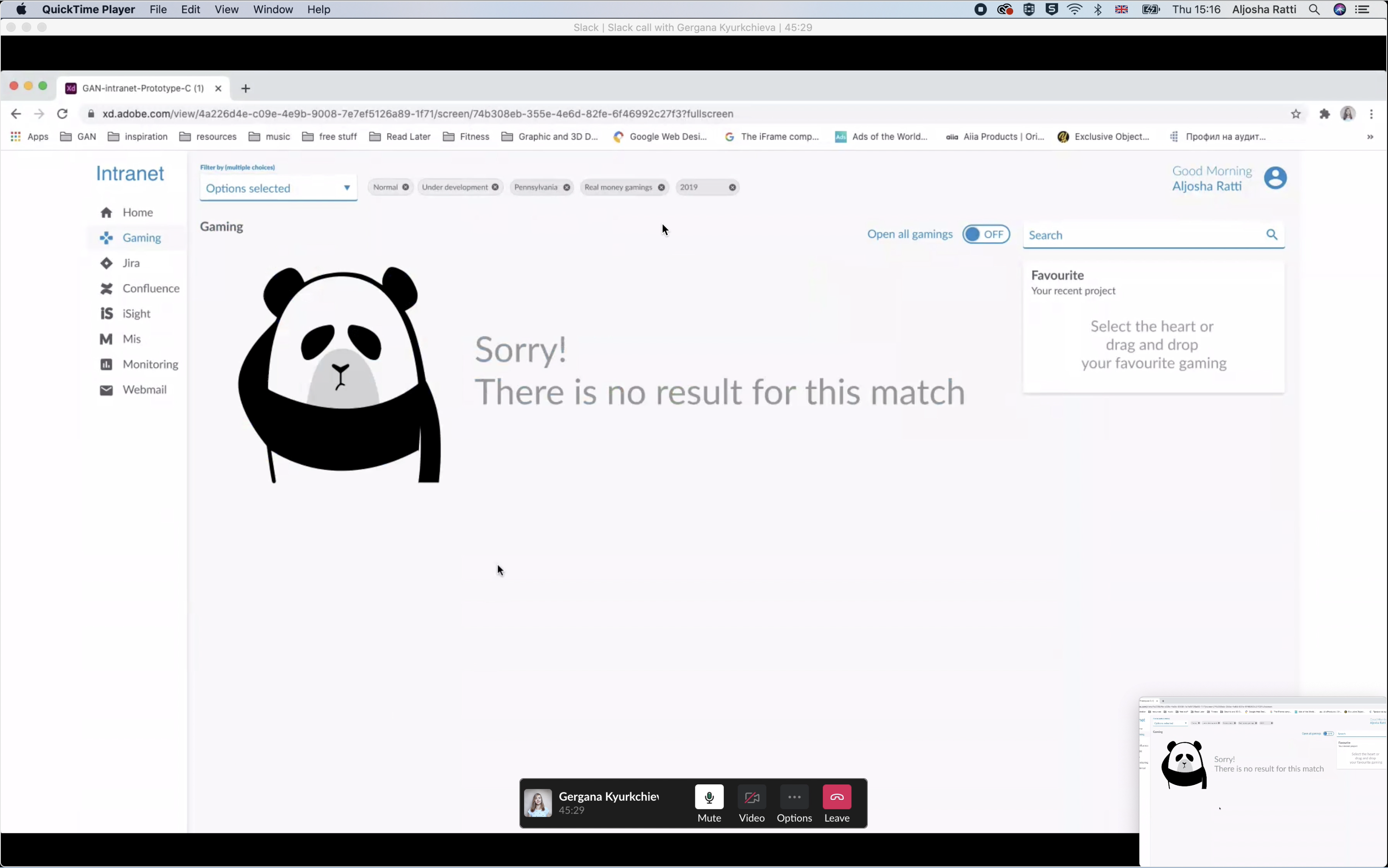
Task: Mute the microphone in Slack call
Action: tap(709, 797)
